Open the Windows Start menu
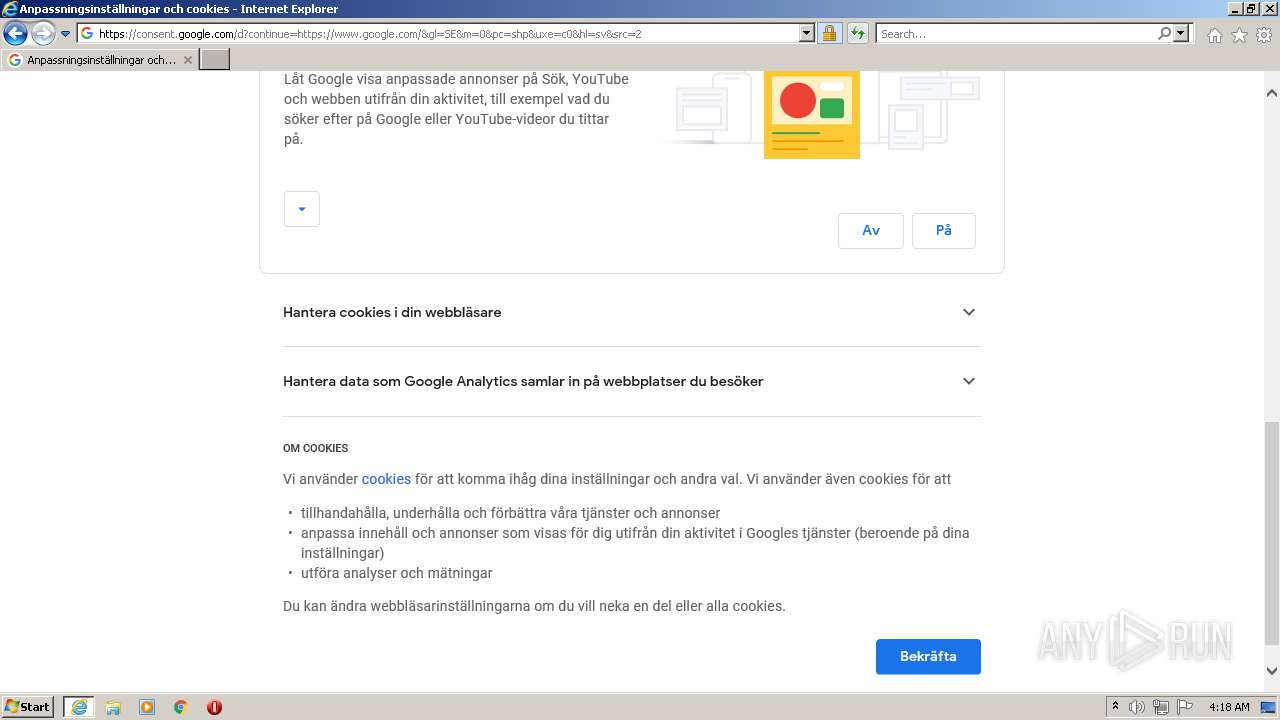This screenshot has width=1280, height=720. [28, 707]
